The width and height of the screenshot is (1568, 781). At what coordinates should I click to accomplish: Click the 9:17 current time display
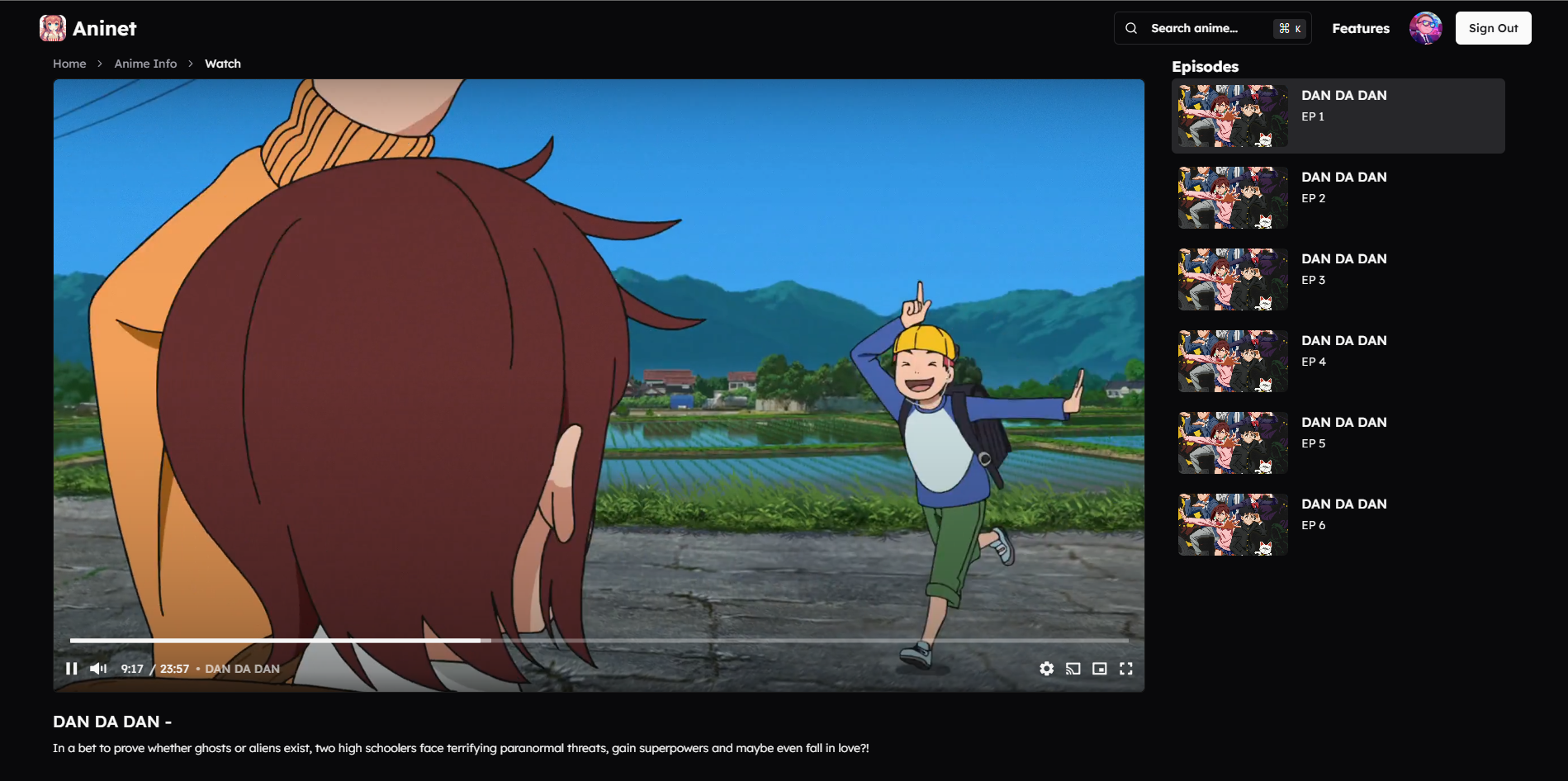click(x=132, y=669)
